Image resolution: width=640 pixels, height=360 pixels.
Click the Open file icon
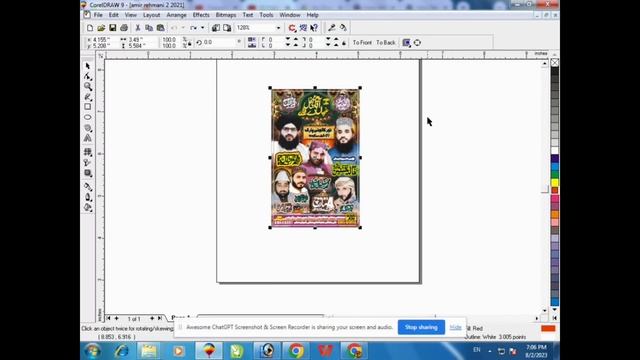[x=101, y=28]
